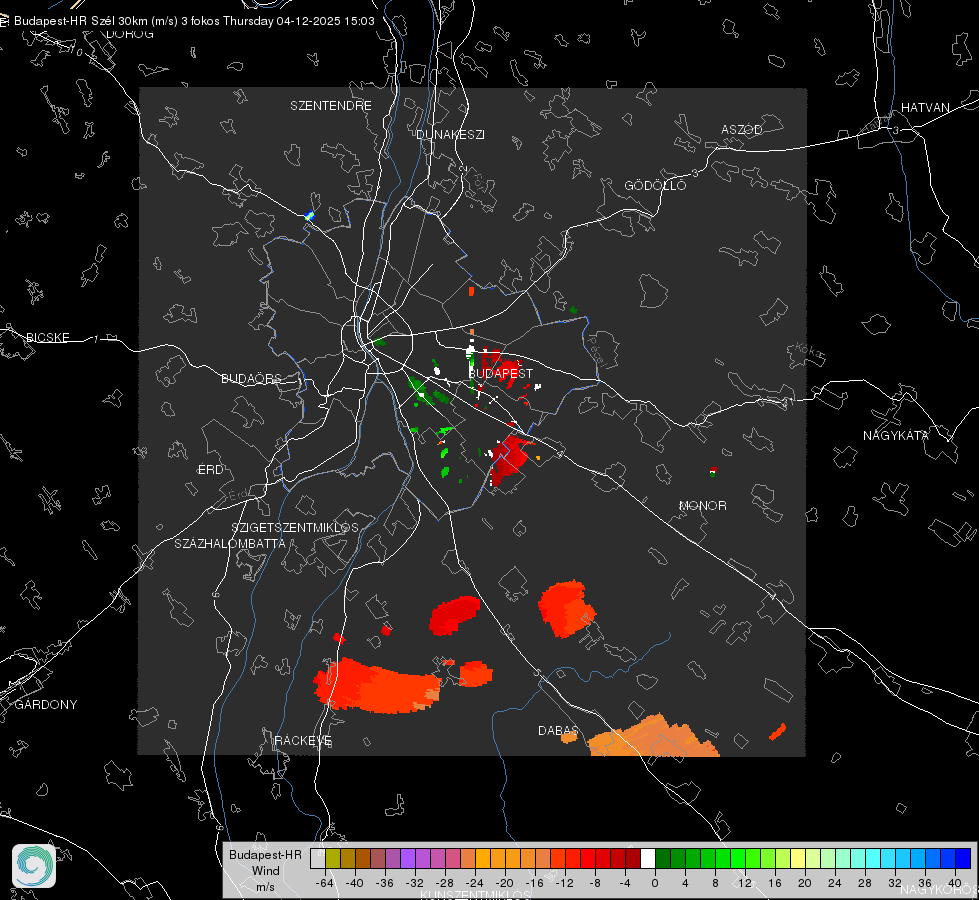Click the ÉRD town label

coord(210,470)
